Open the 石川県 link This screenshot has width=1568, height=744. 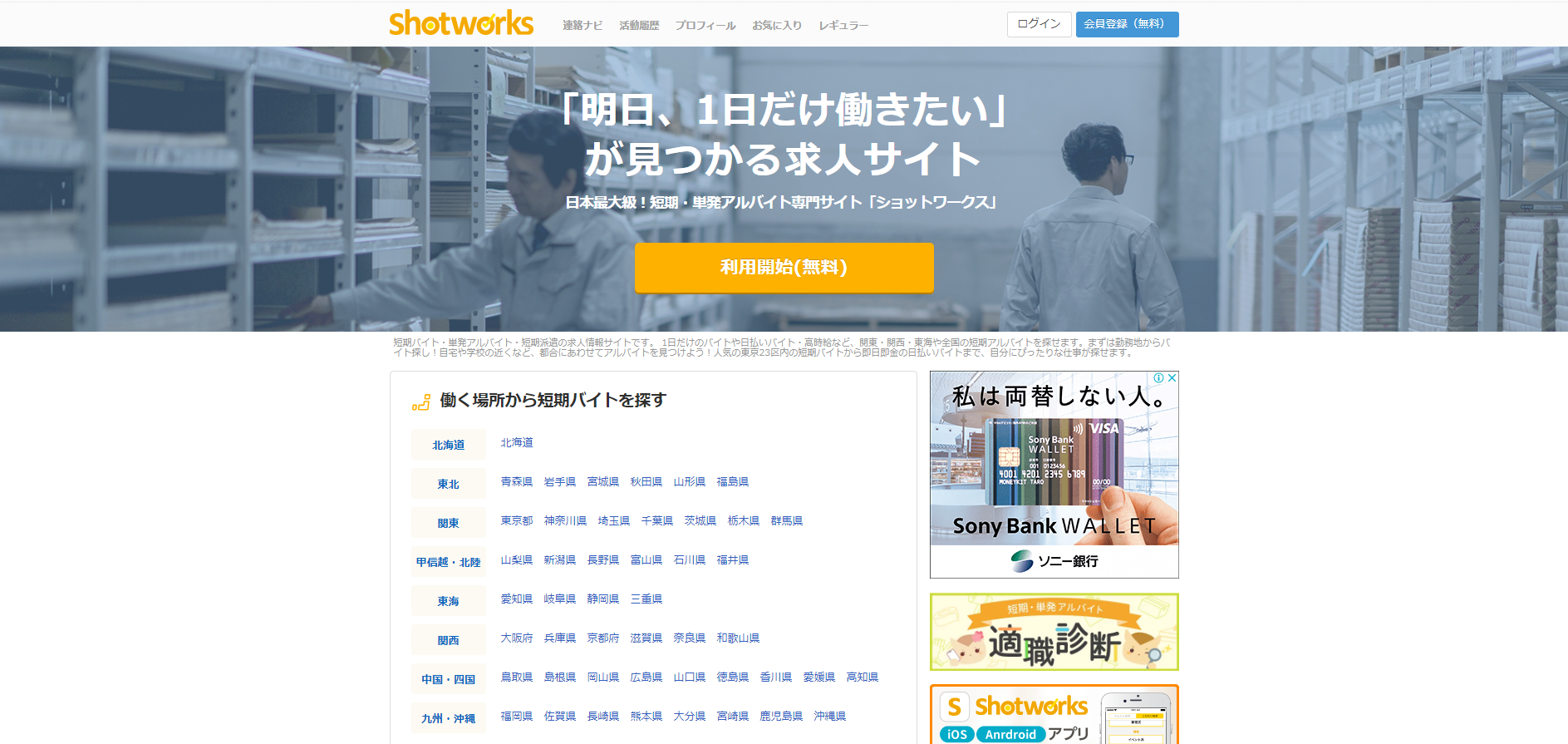point(690,559)
